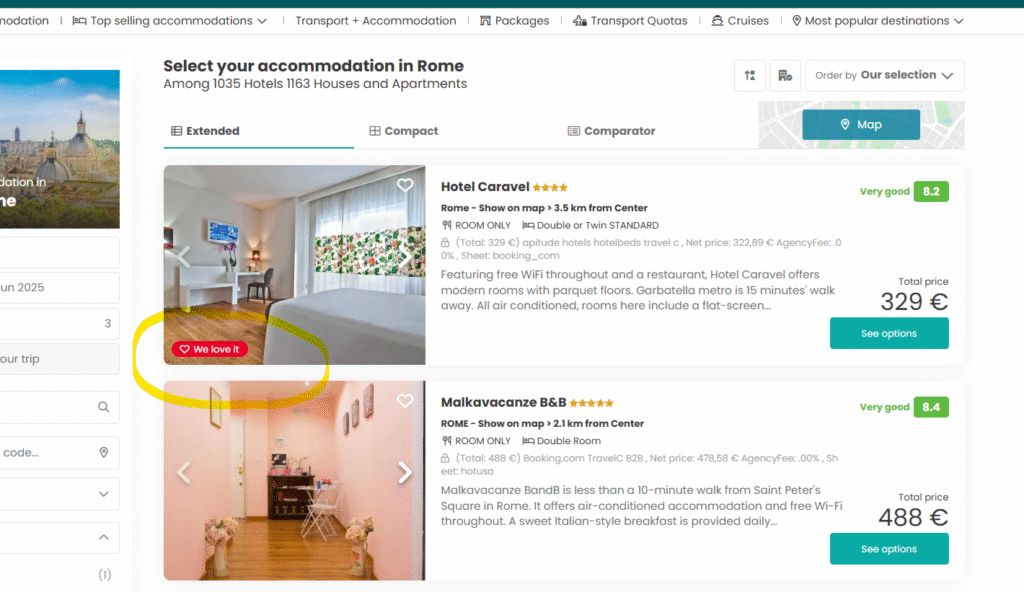Click the search magnifier icon in sidebar
This screenshot has height=592, width=1024.
click(x=103, y=407)
